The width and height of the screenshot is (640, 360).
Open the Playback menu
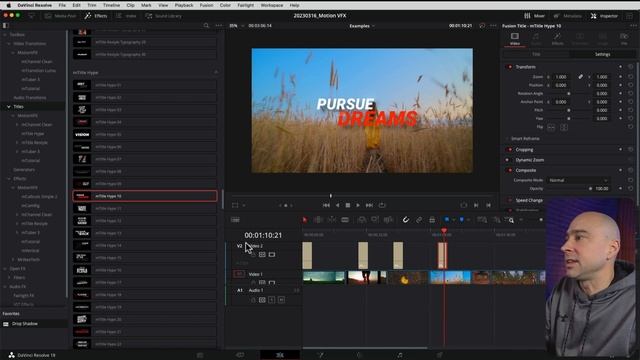(184, 5)
